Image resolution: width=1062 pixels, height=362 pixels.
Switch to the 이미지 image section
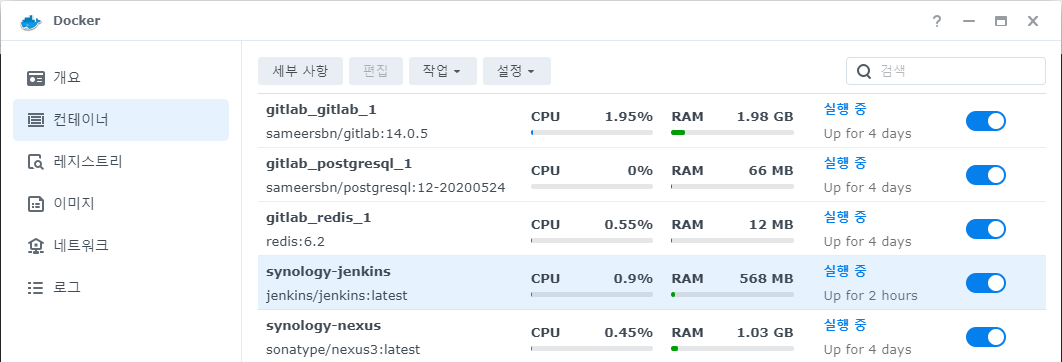121,204
